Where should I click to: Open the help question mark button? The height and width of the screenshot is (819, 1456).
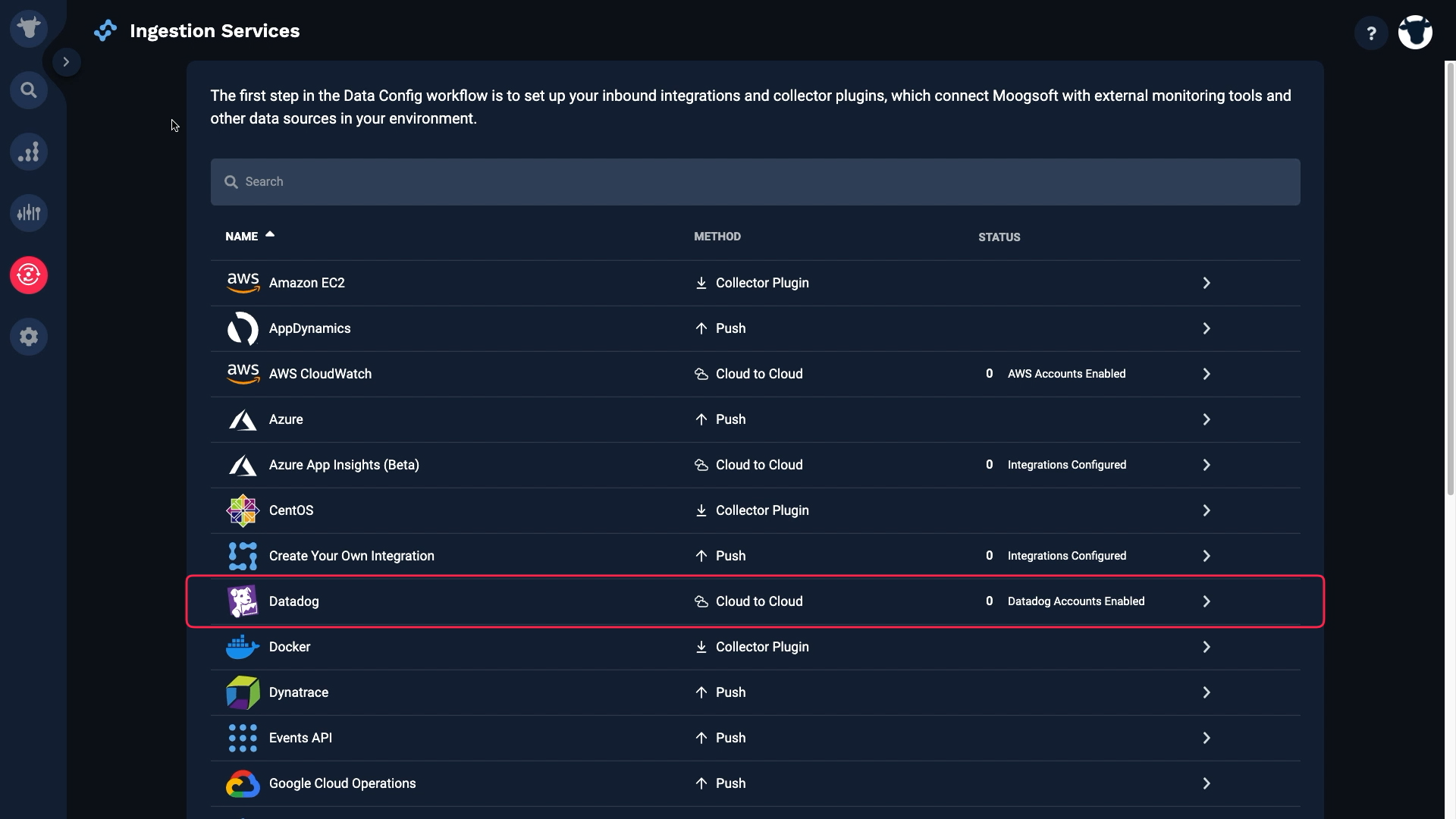pyautogui.click(x=1371, y=33)
